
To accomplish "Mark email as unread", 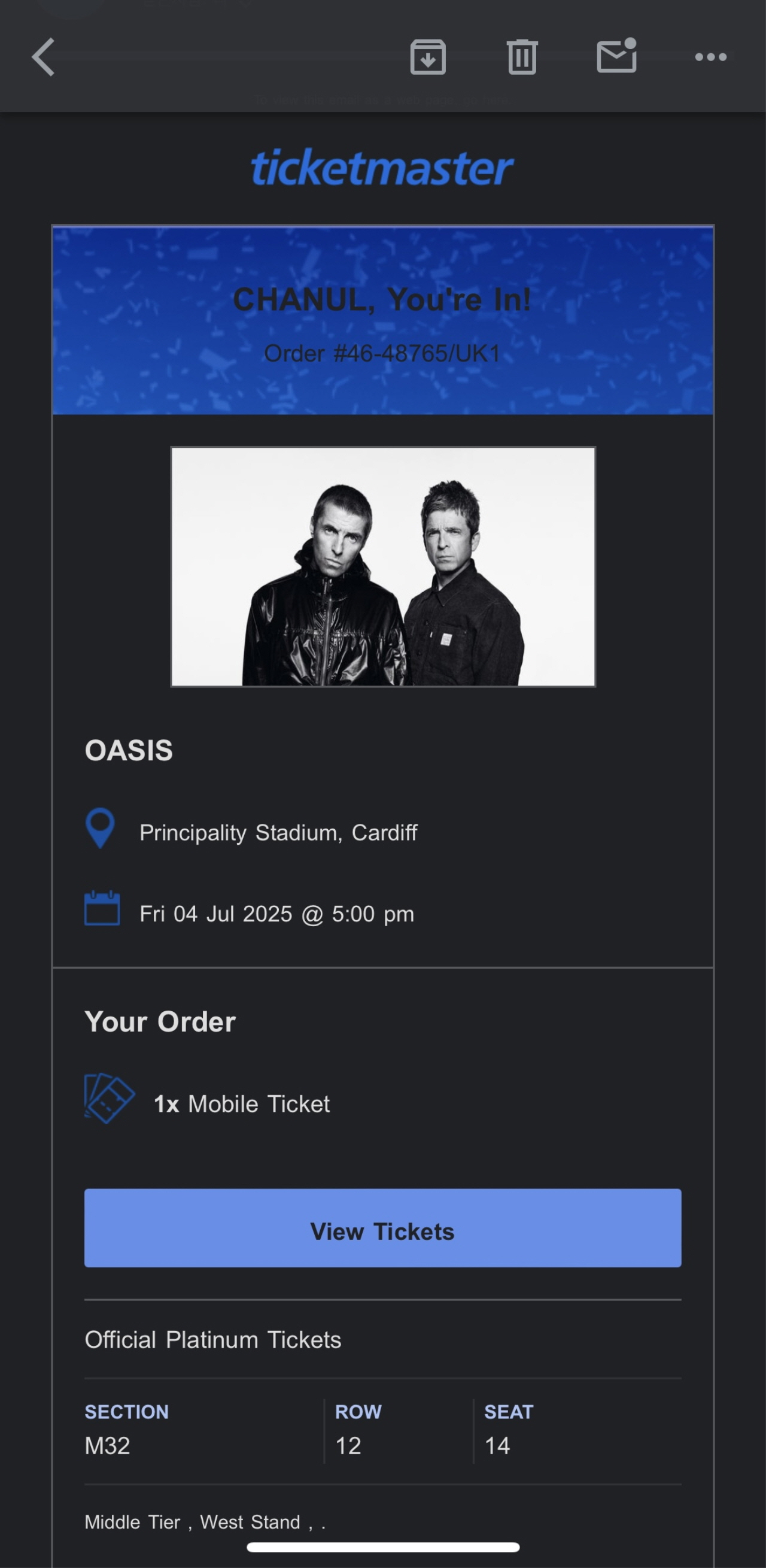I will pos(616,56).
